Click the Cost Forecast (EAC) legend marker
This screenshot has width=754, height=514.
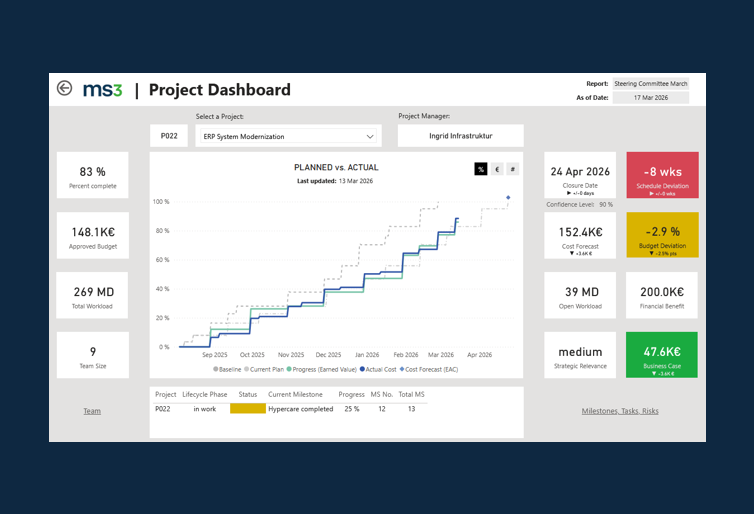point(402,369)
